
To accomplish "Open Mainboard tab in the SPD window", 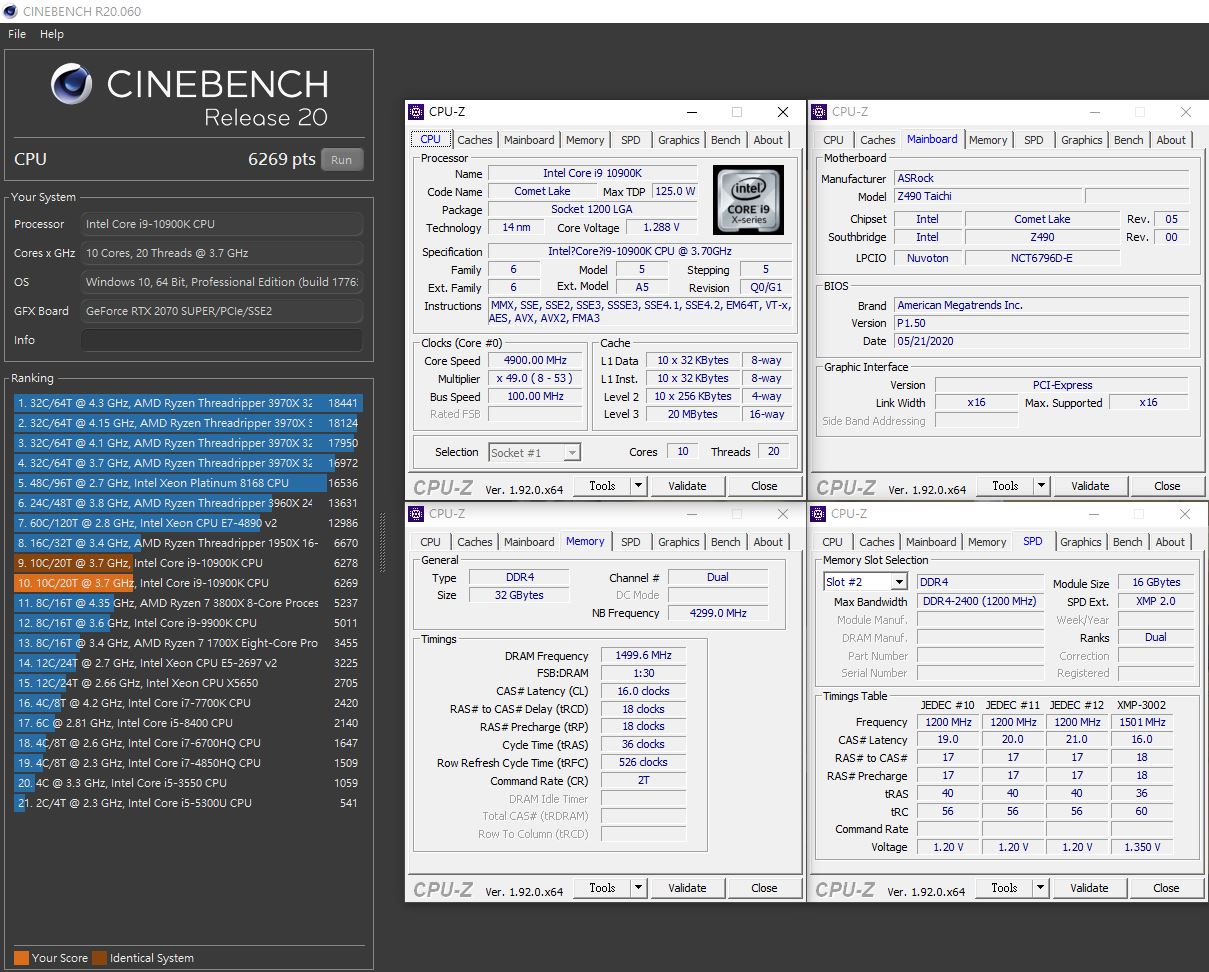I will pyautogui.click(x=931, y=542).
